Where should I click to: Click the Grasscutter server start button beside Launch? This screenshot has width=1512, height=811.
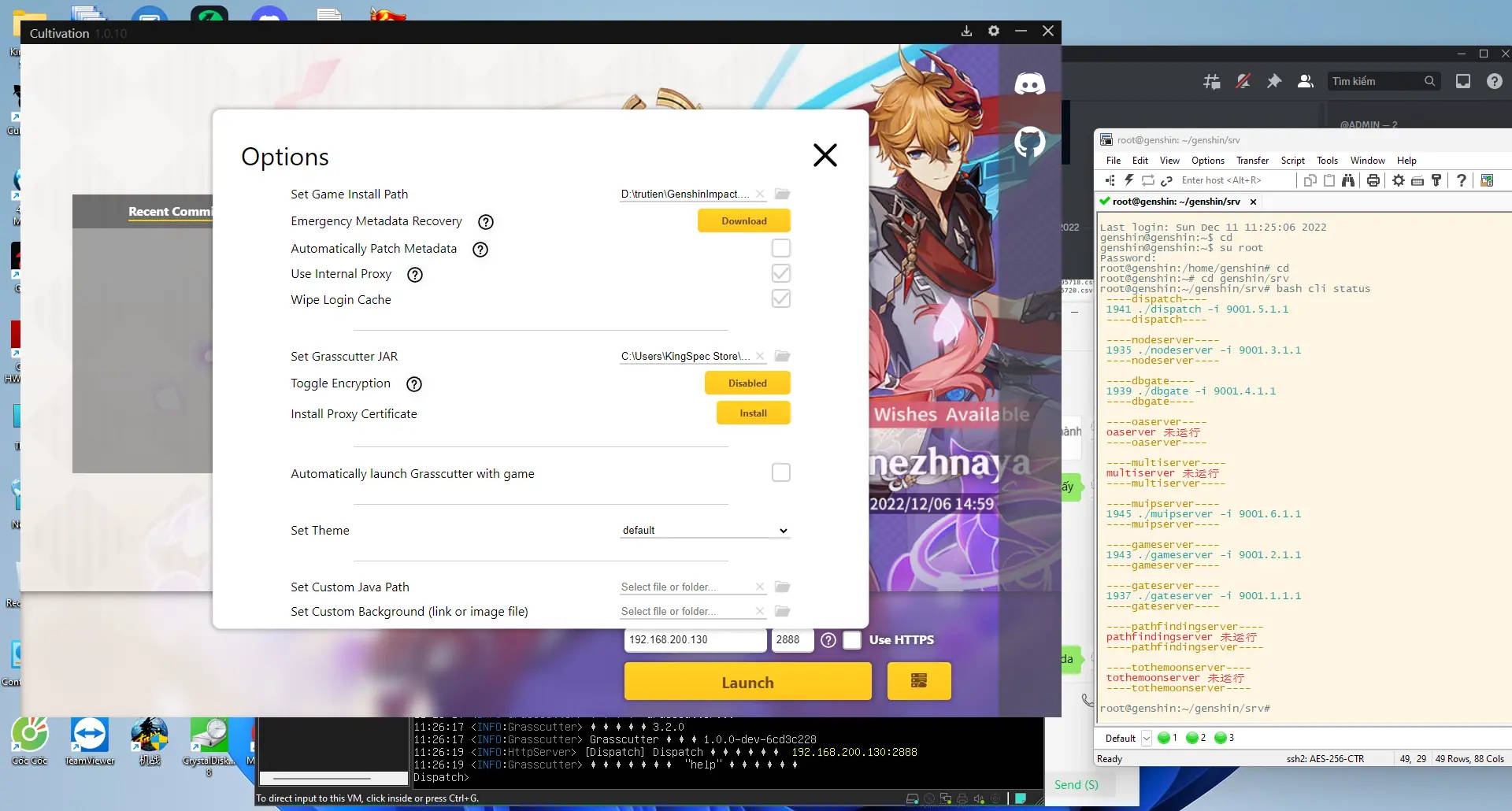(919, 681)
